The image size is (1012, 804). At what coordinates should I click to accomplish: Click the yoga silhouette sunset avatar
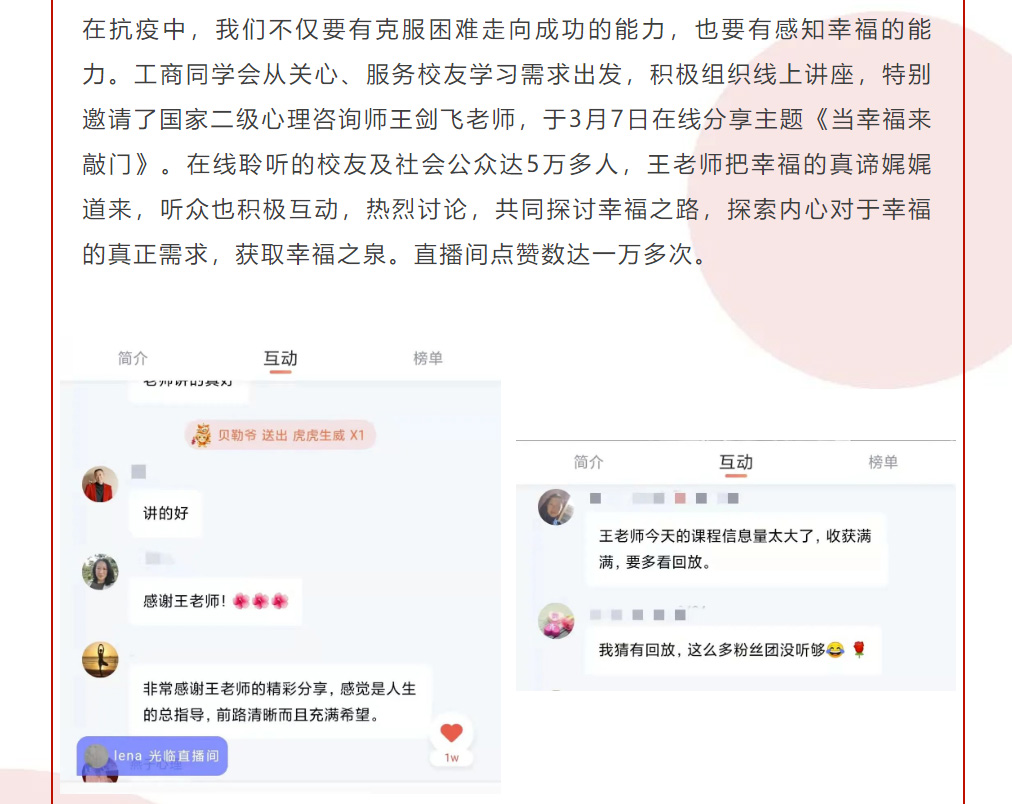(x=100, y=659)
